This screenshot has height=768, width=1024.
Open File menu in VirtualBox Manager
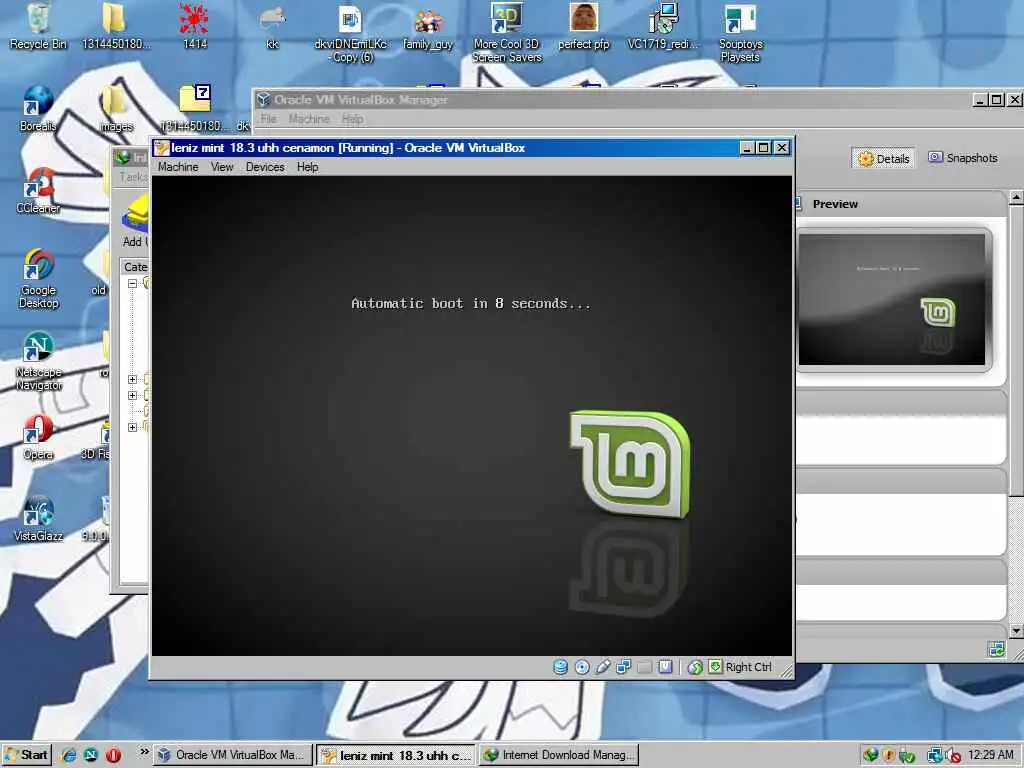point(268,119)
